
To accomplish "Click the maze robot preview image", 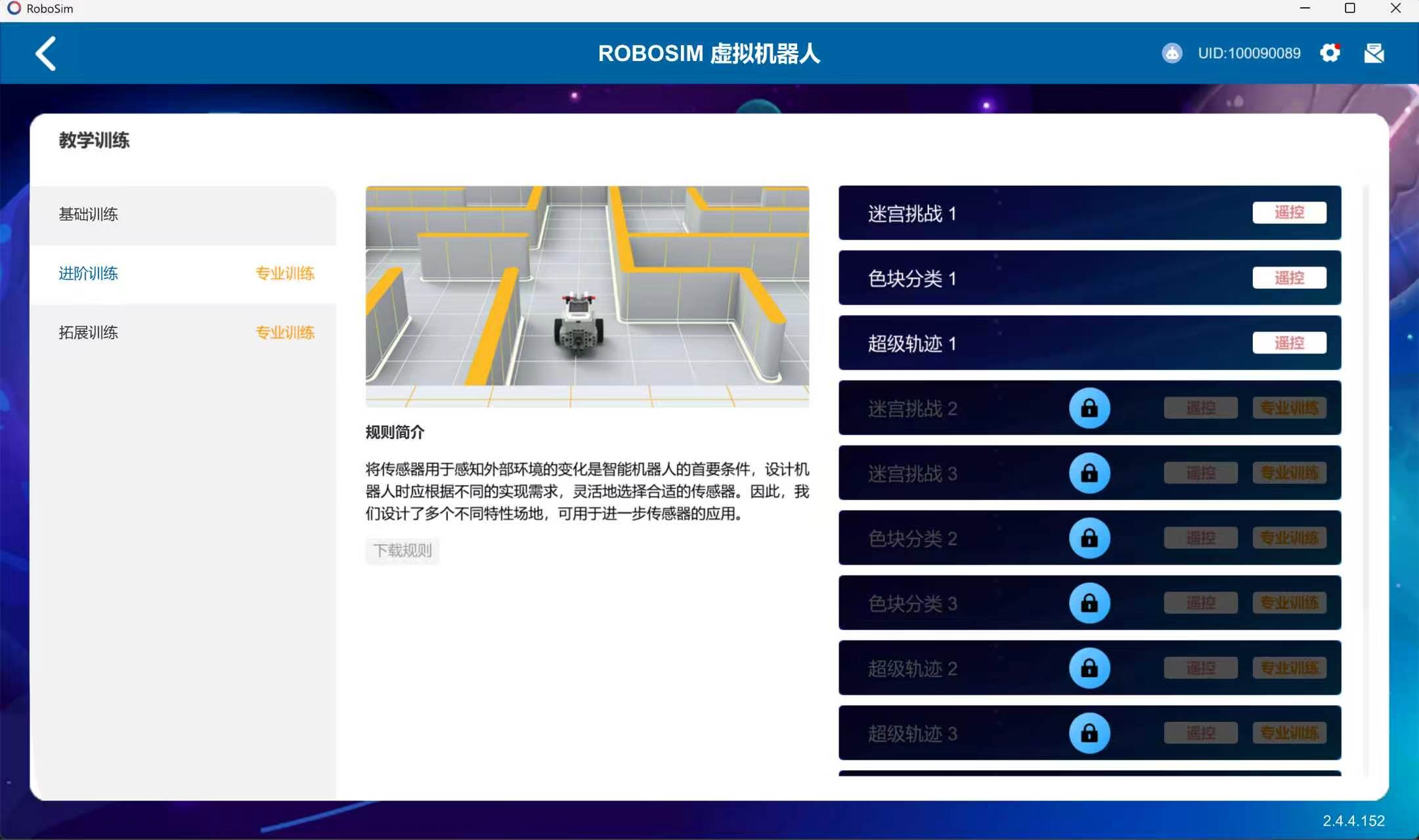I will pos(587,297).
